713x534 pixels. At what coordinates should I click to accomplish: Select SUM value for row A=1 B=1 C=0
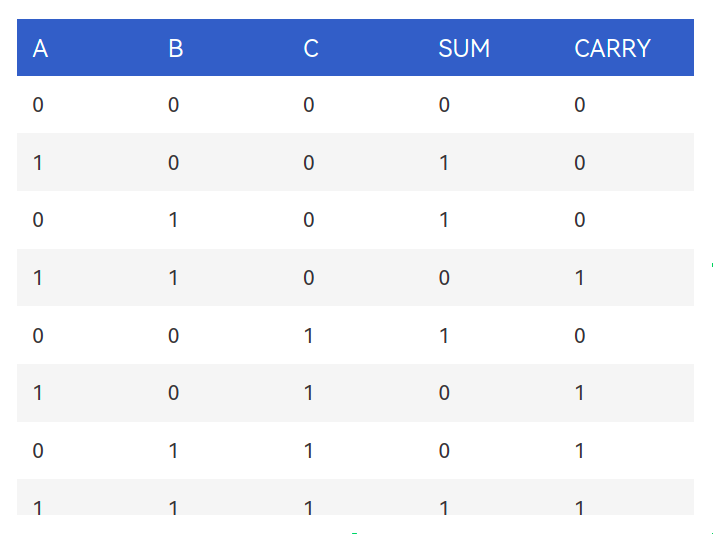[444, 278]
